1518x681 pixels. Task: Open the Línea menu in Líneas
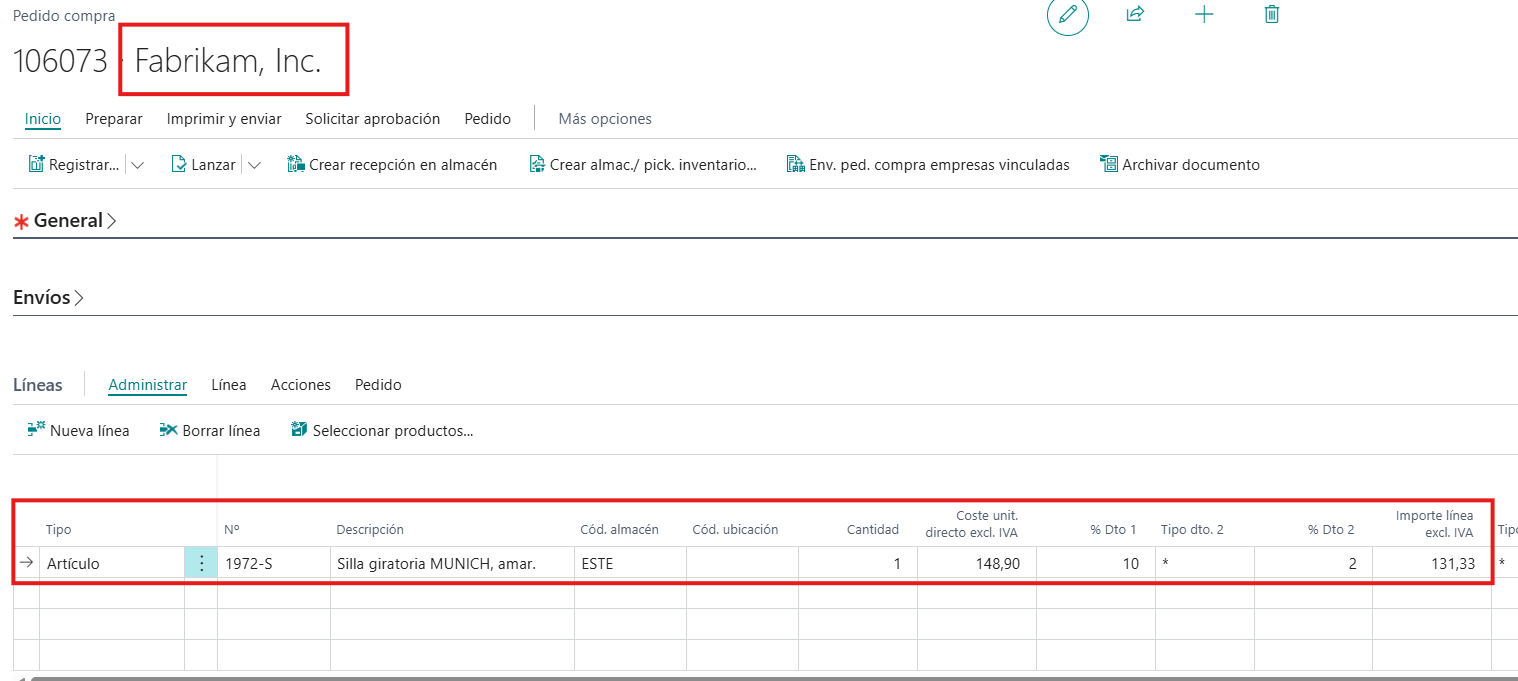click(229, 385)
